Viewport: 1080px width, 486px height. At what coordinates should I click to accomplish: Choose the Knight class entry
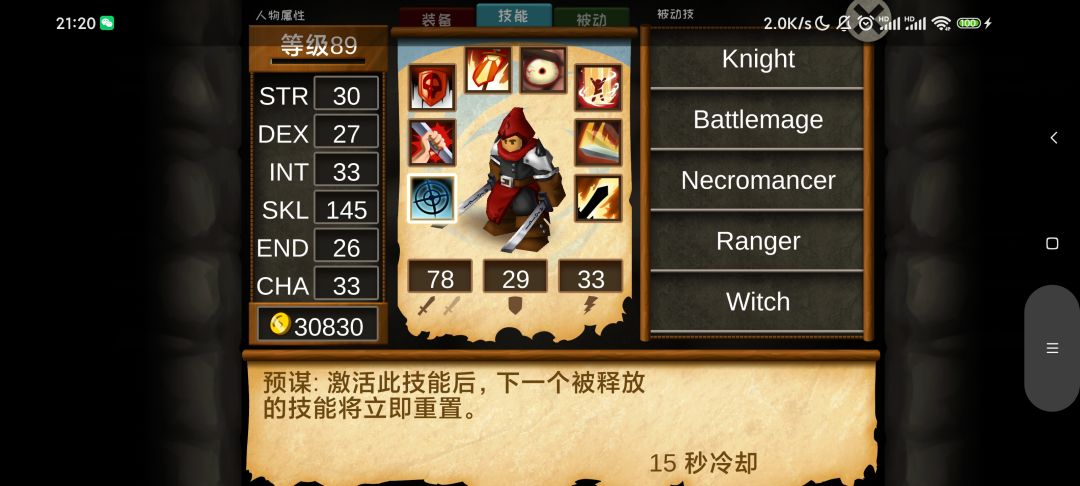pyautogui.click(x=758, y=60)
